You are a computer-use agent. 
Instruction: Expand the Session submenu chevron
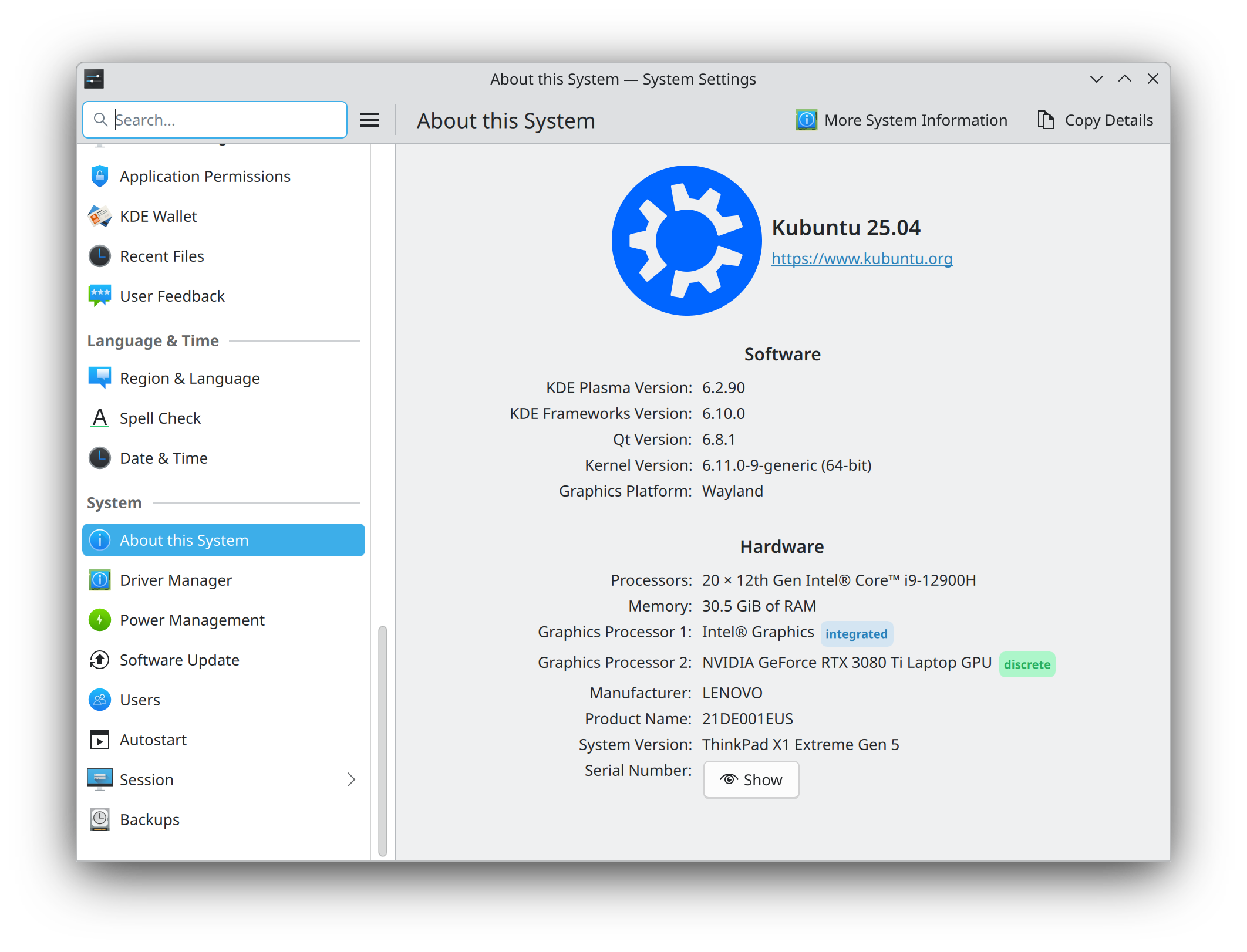click(x=351, y=779)
